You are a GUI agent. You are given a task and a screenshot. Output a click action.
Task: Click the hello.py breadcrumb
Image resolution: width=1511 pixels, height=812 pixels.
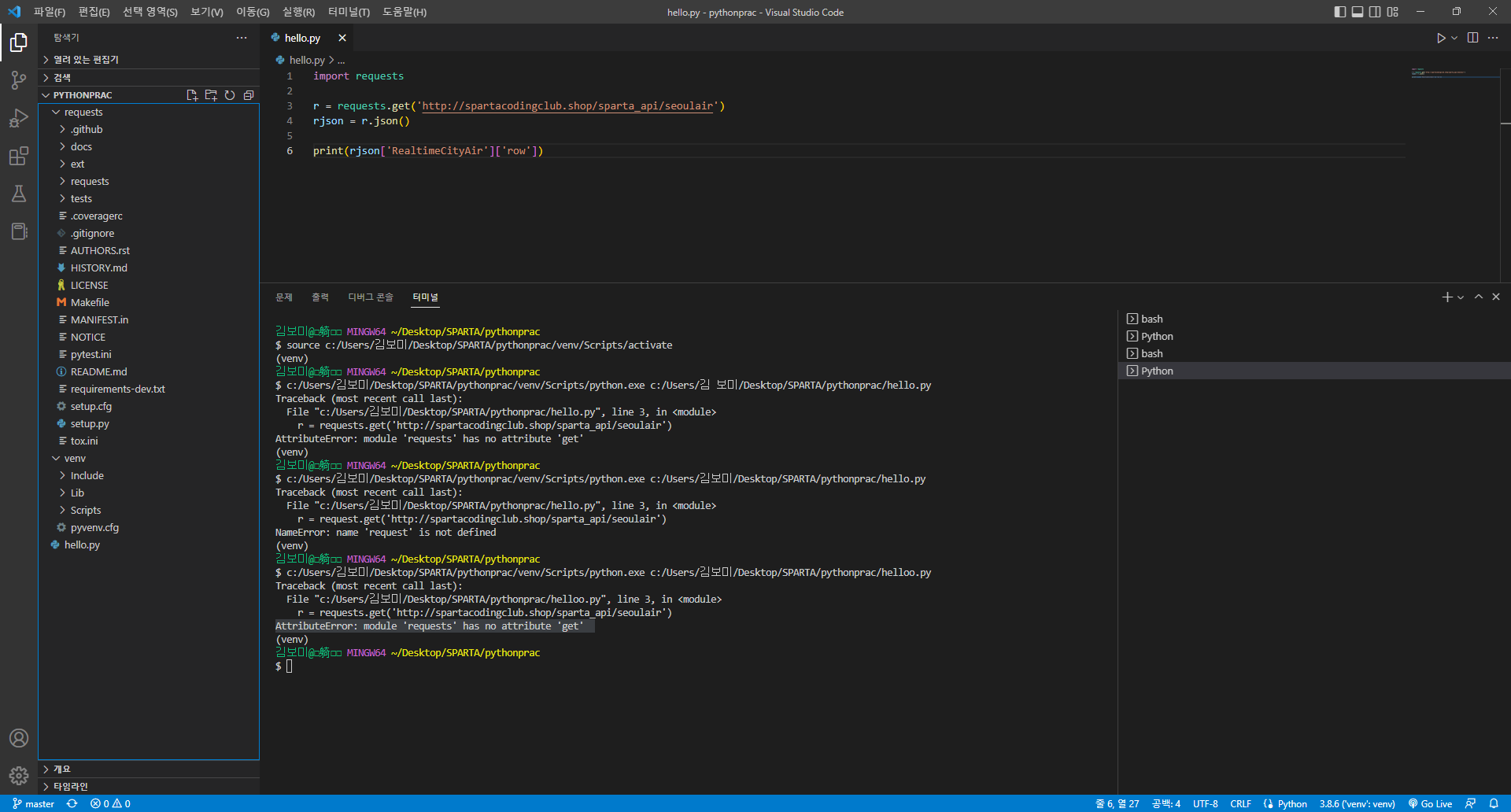coord(307,60)
